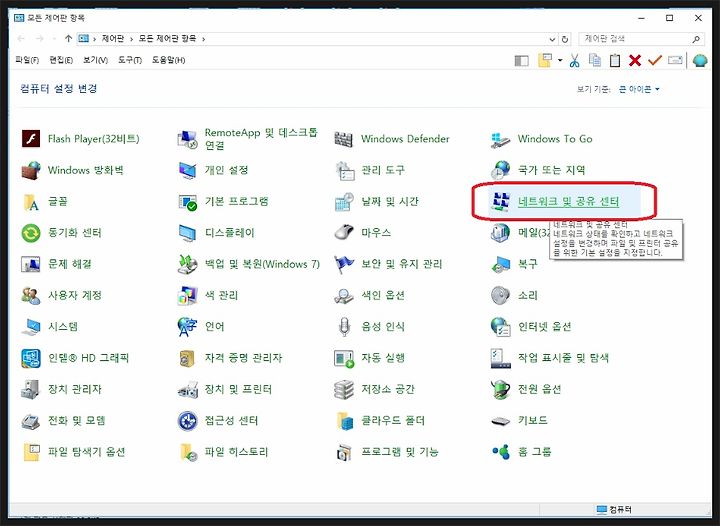Click the 음성 인식 microphone icon

tap(344, 326)
